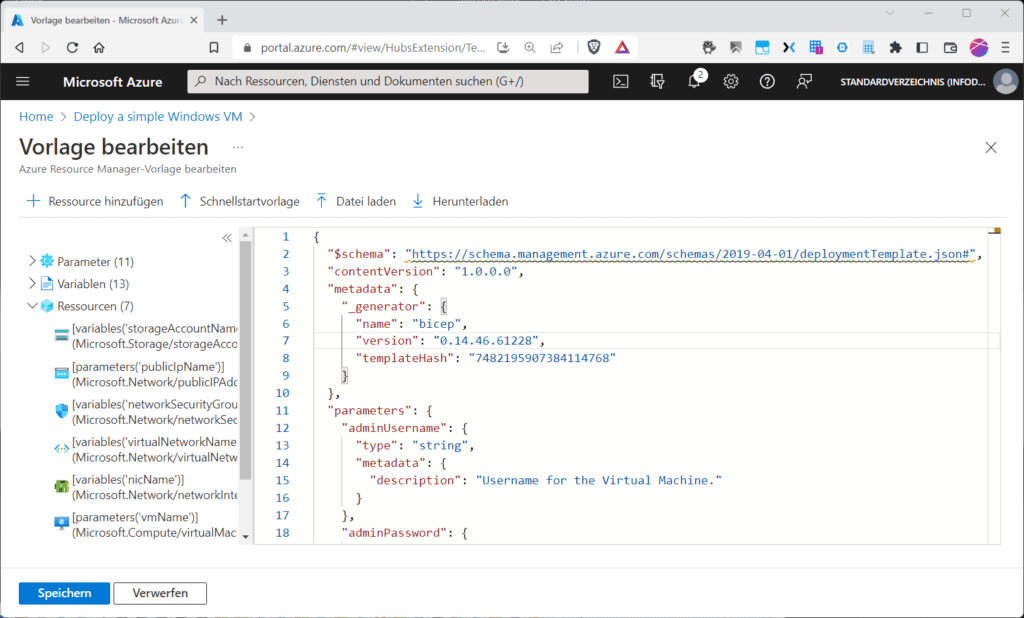Open the browser extensions puzzle icon
The width and height of the screenshot is (1024, 618).
point(895,48)
